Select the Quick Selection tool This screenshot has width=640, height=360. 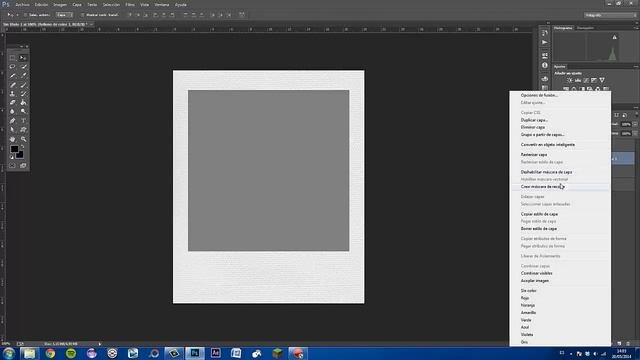(x=23, y=67)
